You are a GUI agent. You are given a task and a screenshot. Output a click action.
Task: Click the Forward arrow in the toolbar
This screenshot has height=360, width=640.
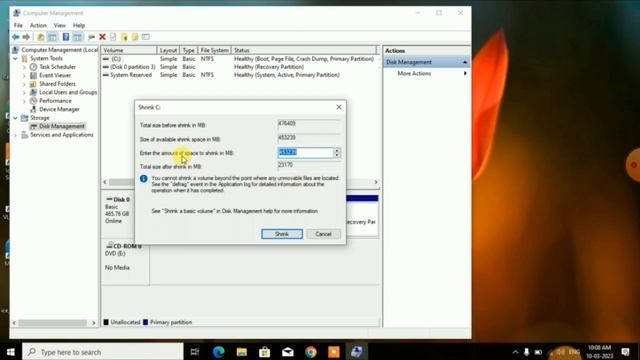pos(26,37)
